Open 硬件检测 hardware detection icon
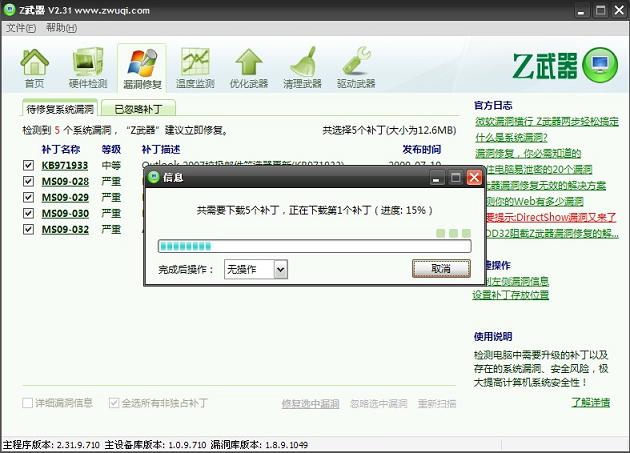630x453 pixels. coord(88,68)
